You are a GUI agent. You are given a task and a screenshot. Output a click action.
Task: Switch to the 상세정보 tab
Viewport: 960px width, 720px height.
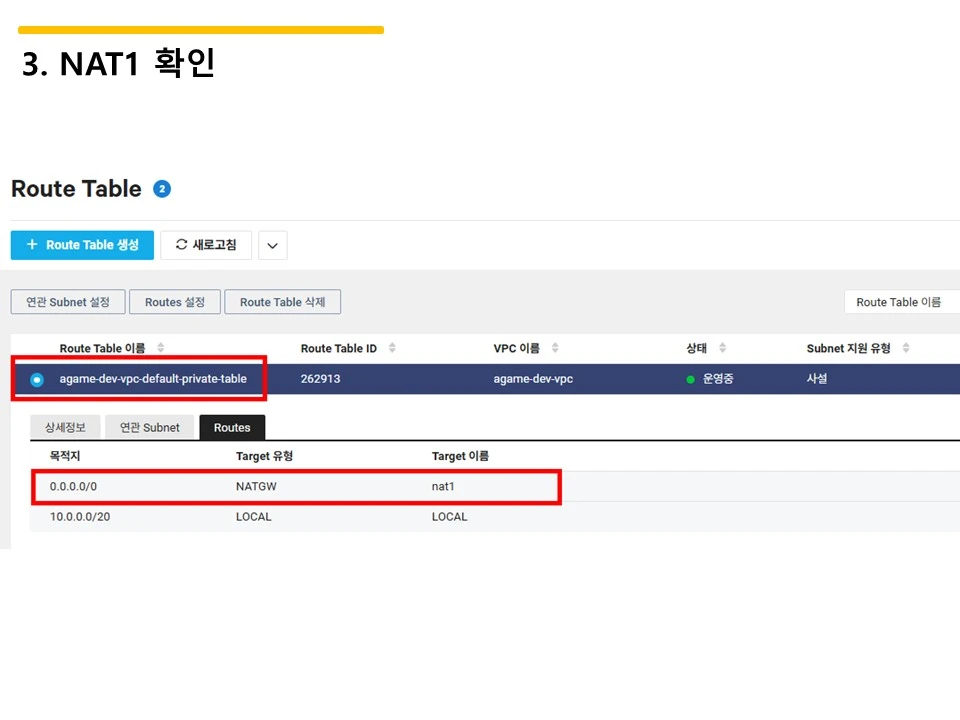coord(64,427)
